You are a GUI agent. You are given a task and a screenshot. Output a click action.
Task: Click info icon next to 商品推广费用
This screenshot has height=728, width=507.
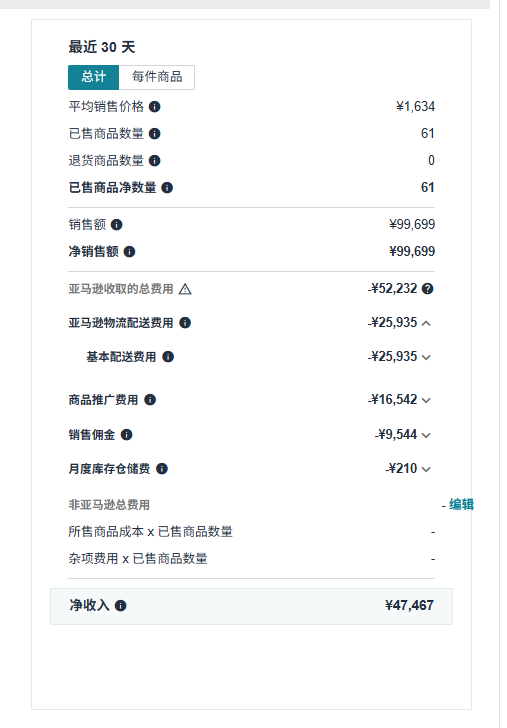(150, 400)
